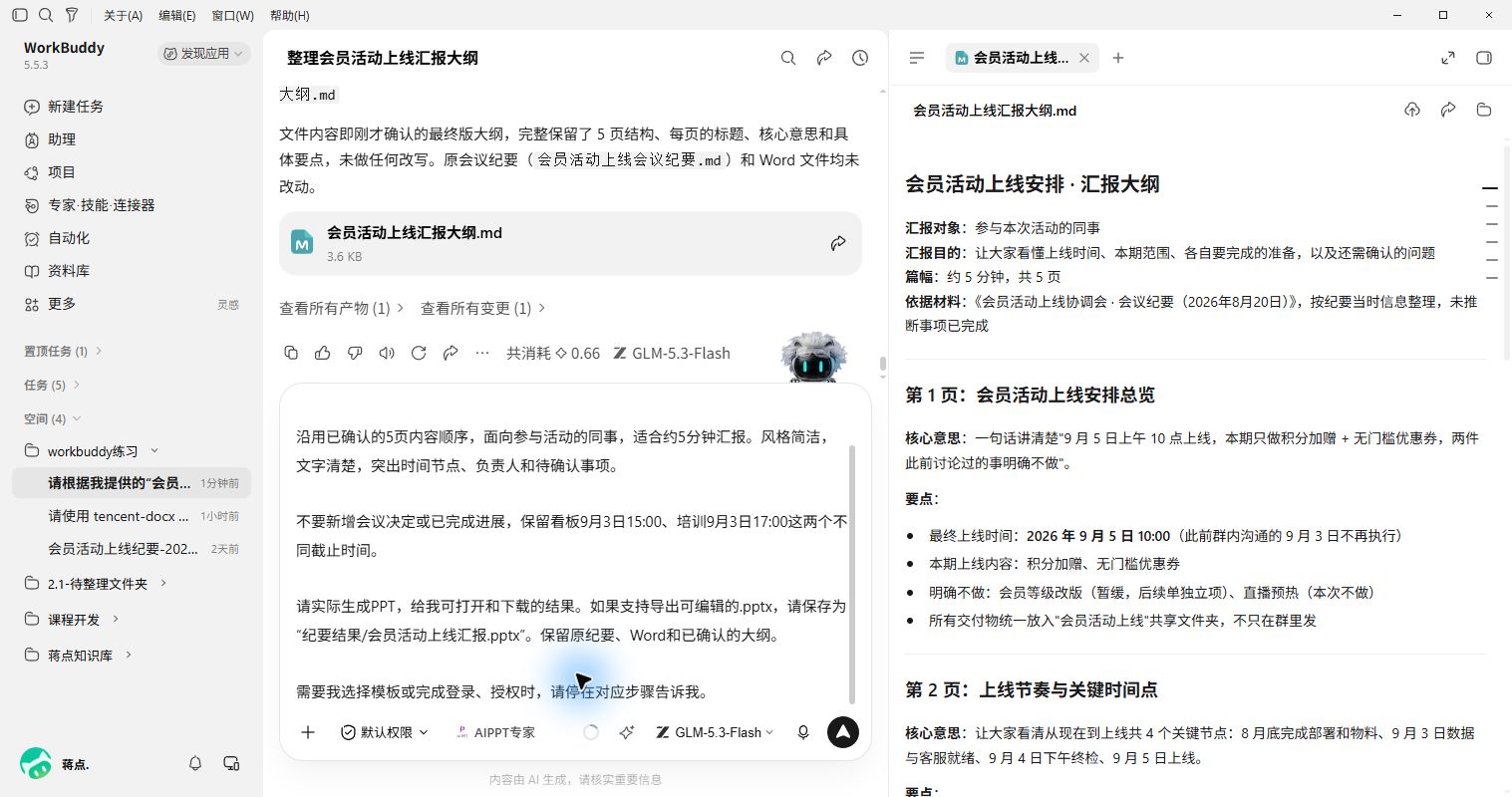Image resolution: width=1512 pixels, height=797 pixels.
Task: Search within the conversation using header magnifier
Action: tap(788, 58)
